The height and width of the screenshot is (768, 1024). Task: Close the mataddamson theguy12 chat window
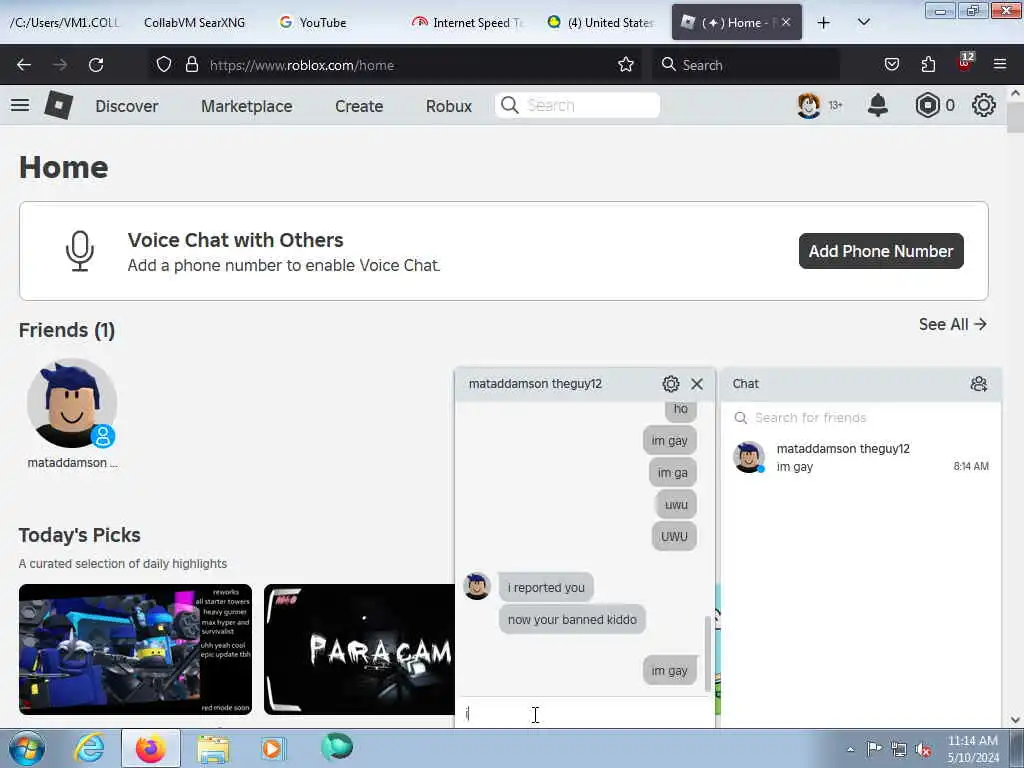point(697,384)
